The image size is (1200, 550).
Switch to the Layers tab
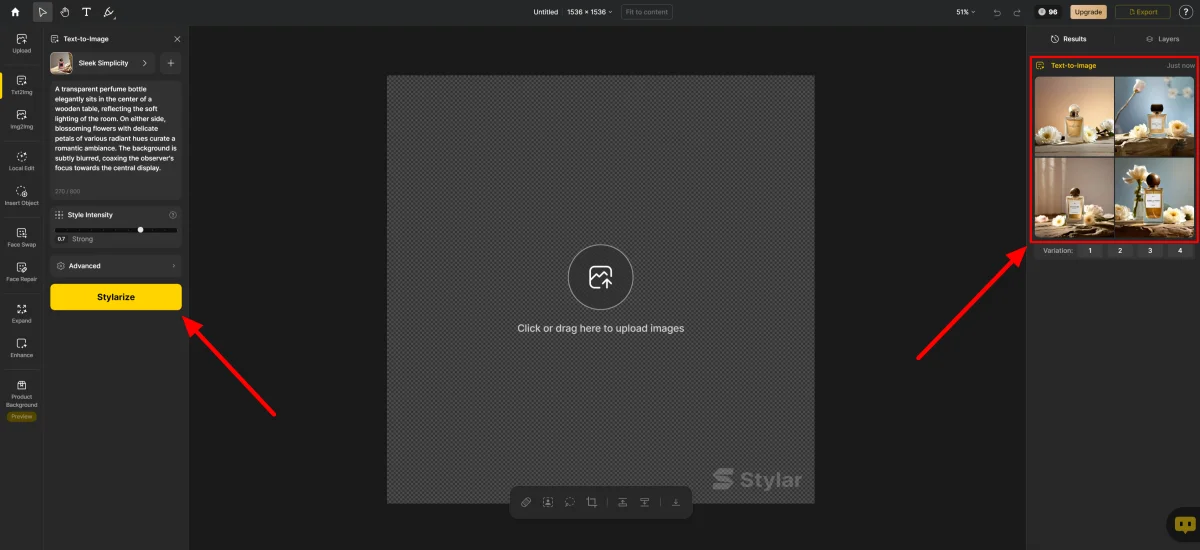click(1162, 39)
